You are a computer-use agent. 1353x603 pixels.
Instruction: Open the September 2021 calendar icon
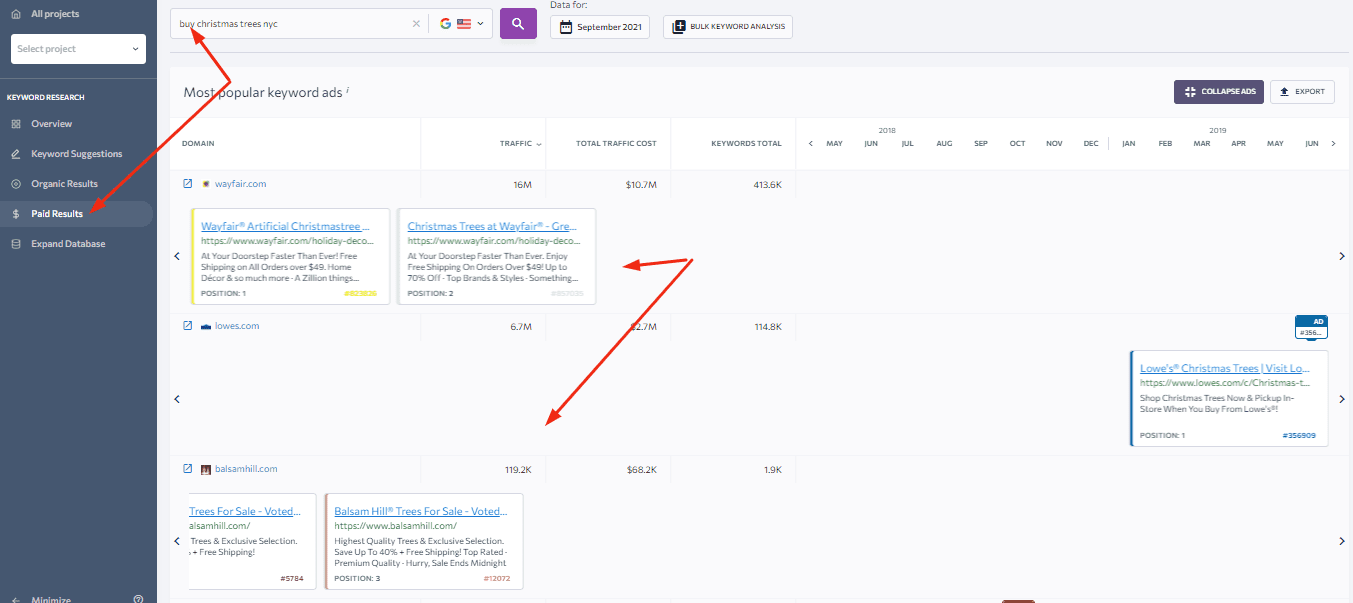(x=564, y=27)
